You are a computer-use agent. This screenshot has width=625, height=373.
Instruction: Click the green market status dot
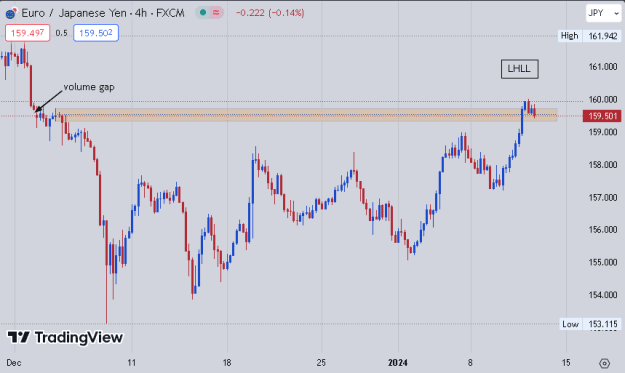click(203, 13)
